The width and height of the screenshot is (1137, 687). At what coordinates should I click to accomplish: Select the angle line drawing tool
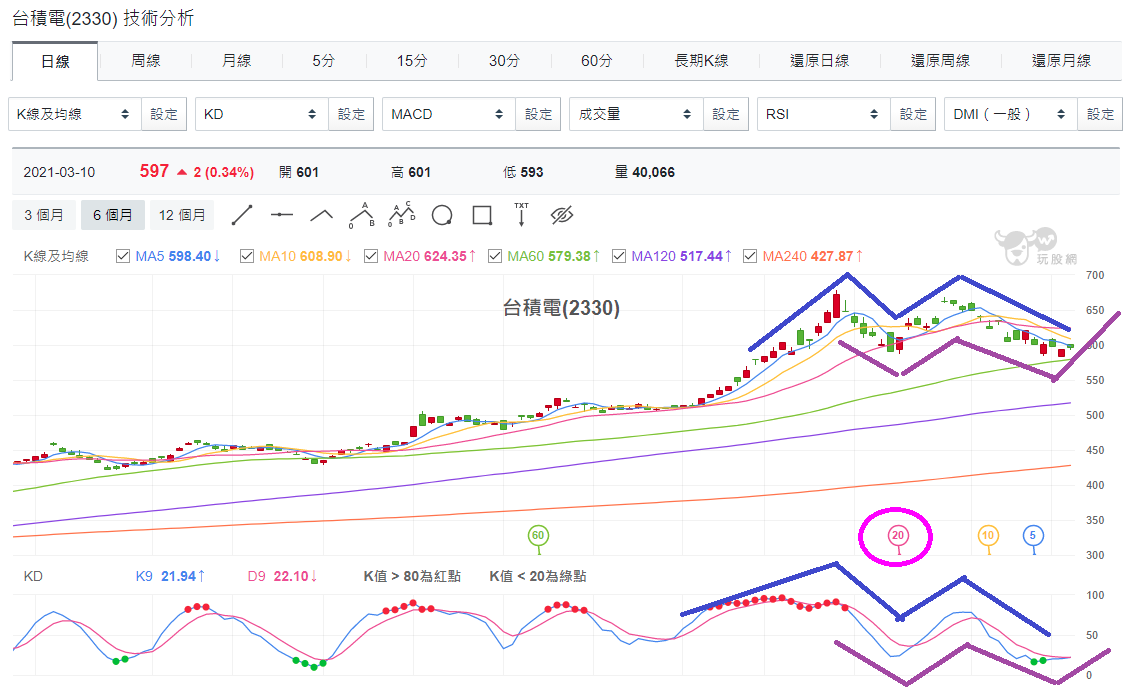coord(321,215)
